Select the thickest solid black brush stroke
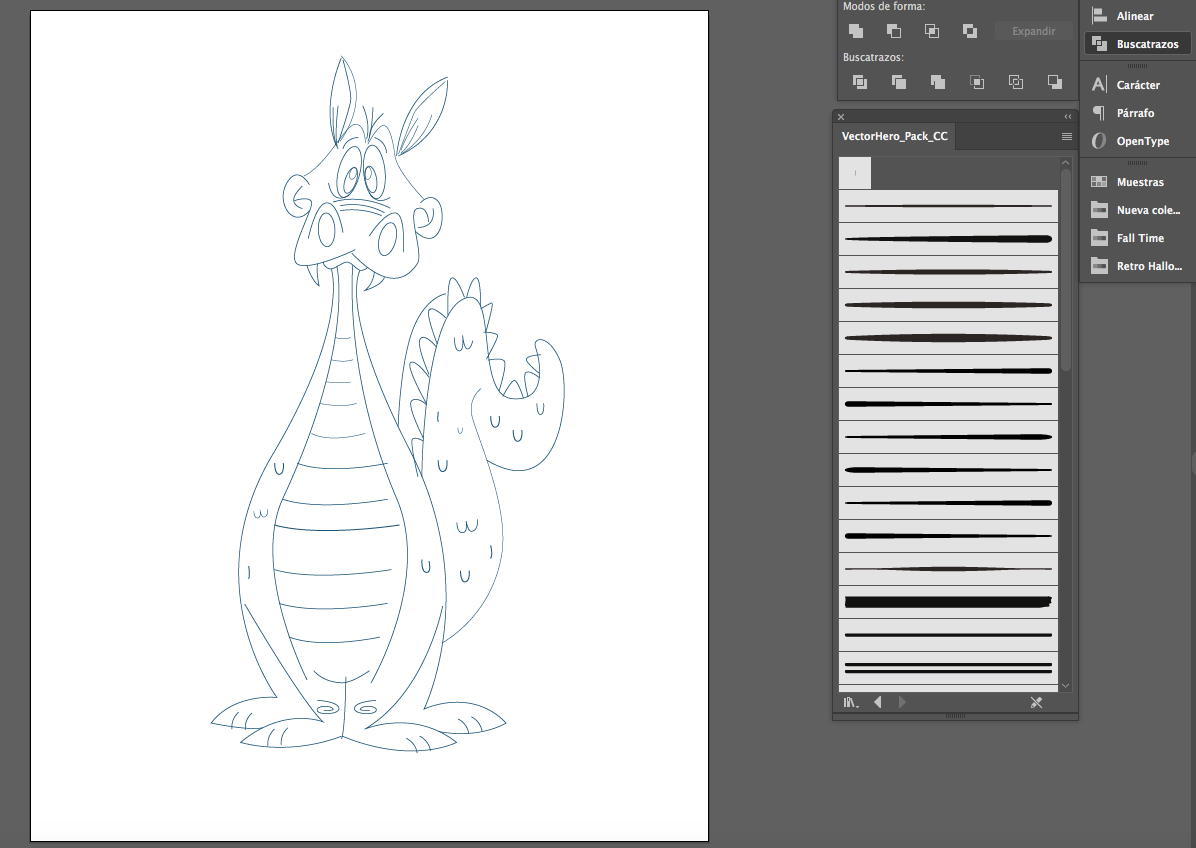The width and height of the screenshot is (1196, 848). click(x=948, y=602)
